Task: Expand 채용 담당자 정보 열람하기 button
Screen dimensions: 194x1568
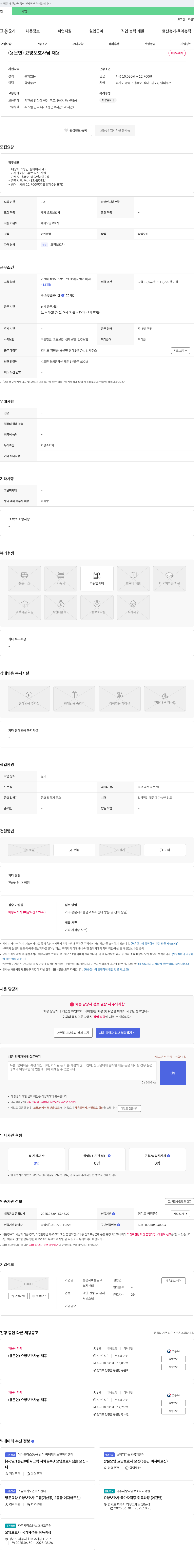Action: point(118,1033)
